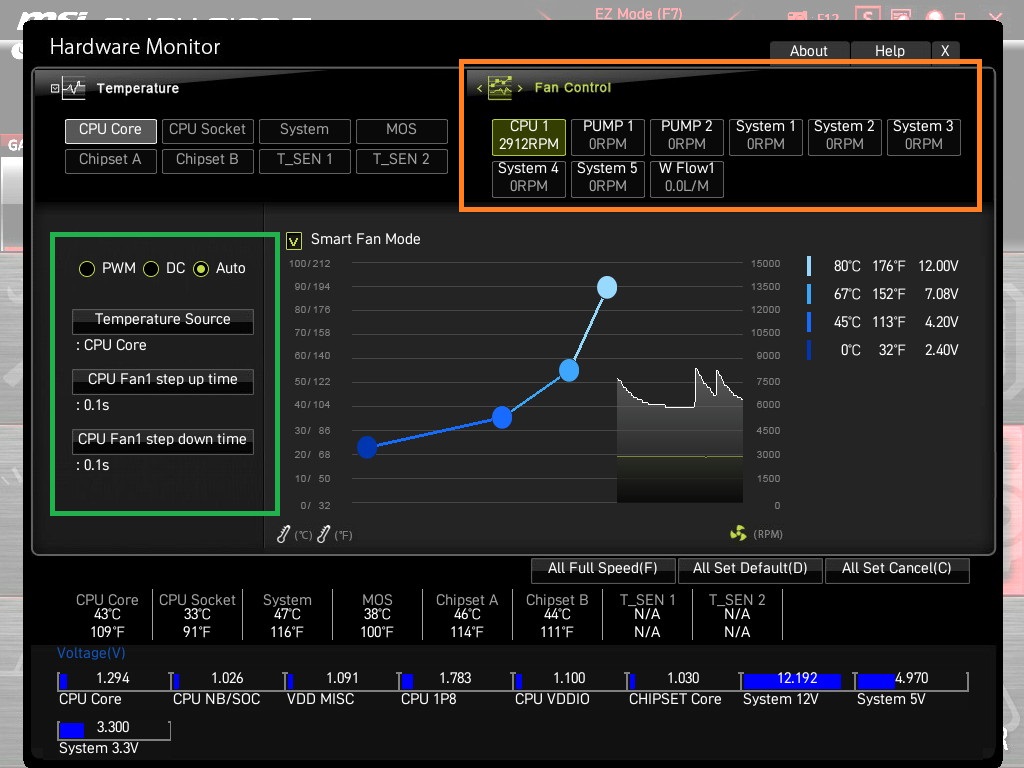Viewport: 1024px width, 768px height.
Task: Select CPU Socket temperature button
Action: point(208,130)
